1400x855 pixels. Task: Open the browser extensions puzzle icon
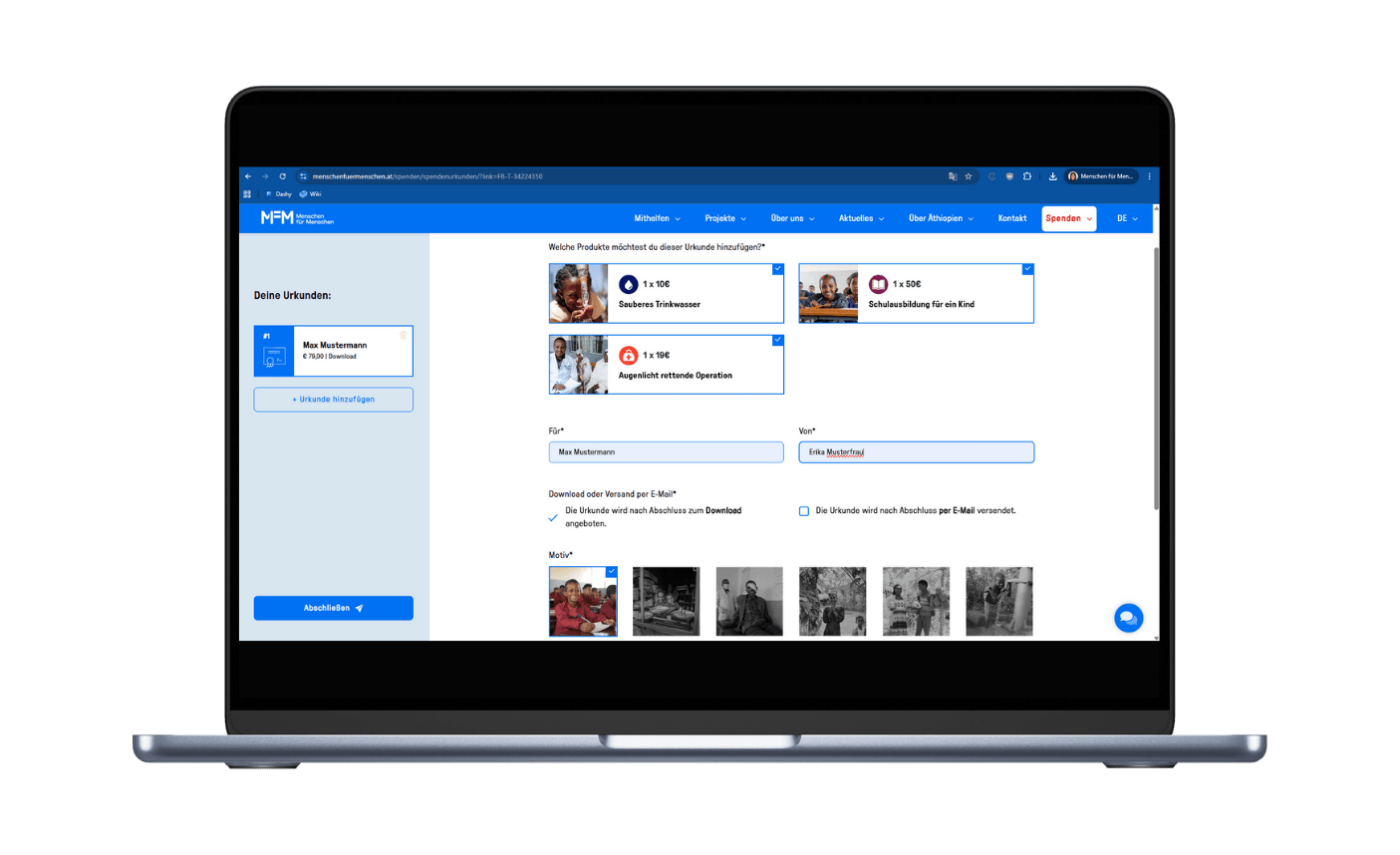1027,176
